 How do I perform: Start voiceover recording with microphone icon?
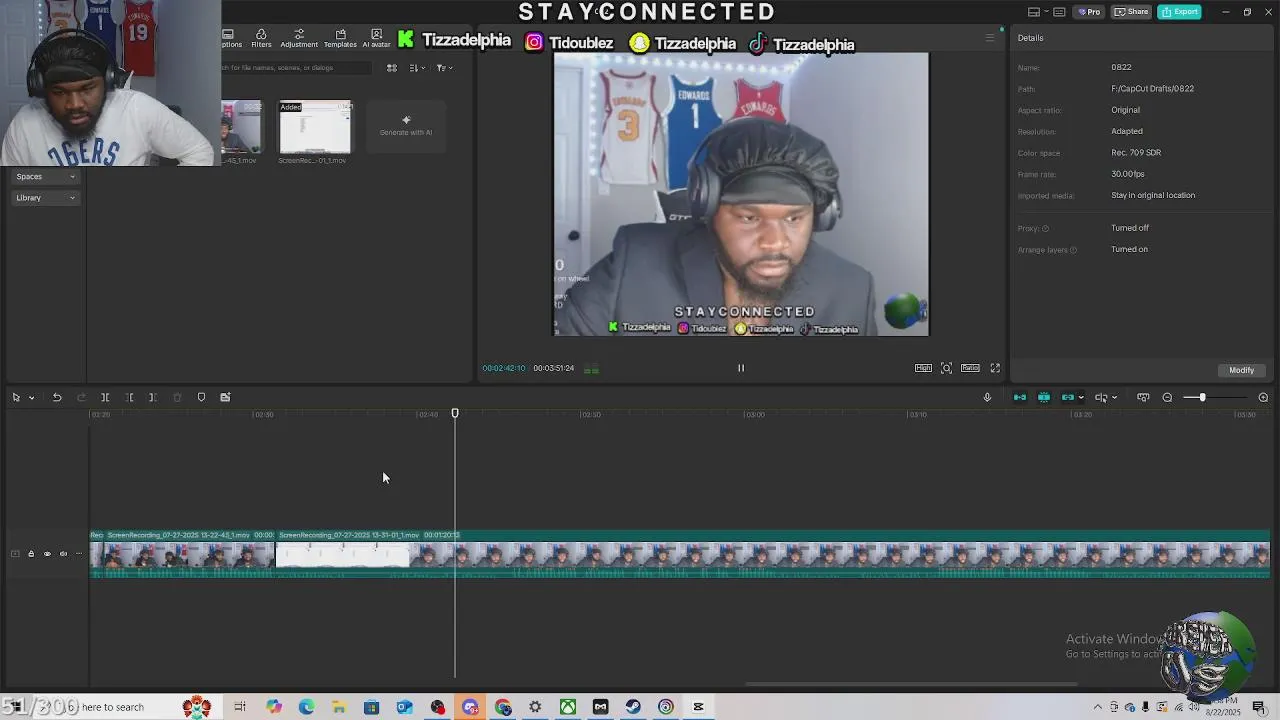pos(987,398)
